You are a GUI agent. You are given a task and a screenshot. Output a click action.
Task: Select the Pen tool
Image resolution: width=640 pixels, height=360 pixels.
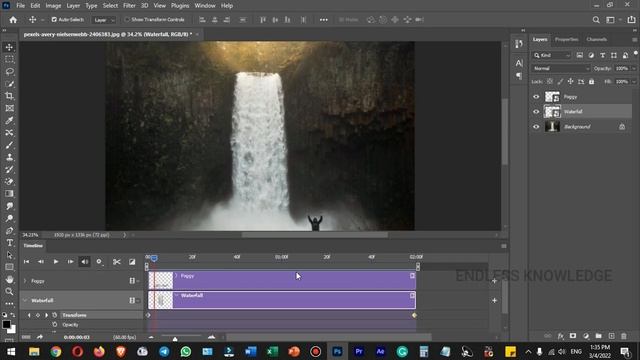click(9, 231)
